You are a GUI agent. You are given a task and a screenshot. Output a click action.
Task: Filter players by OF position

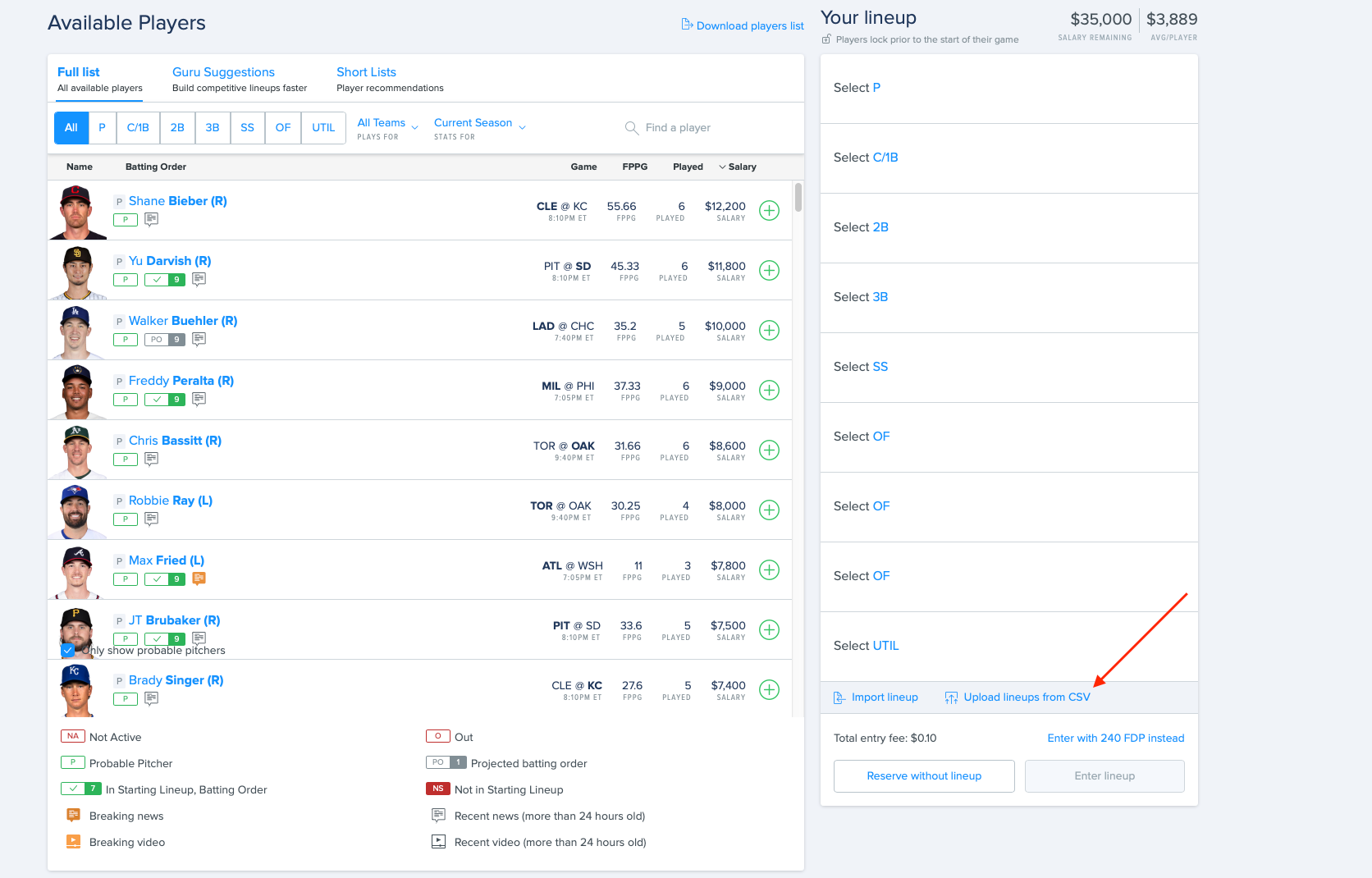tap(283, 128)
